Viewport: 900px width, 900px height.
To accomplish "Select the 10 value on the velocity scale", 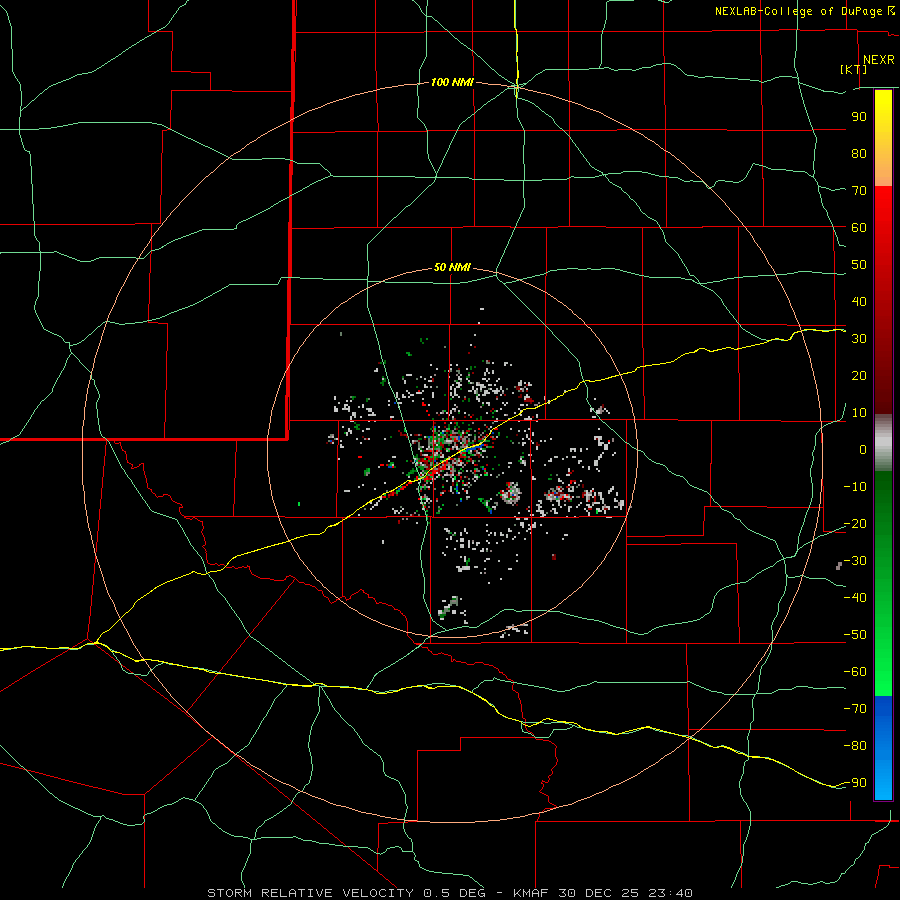I will pos(859,413).
